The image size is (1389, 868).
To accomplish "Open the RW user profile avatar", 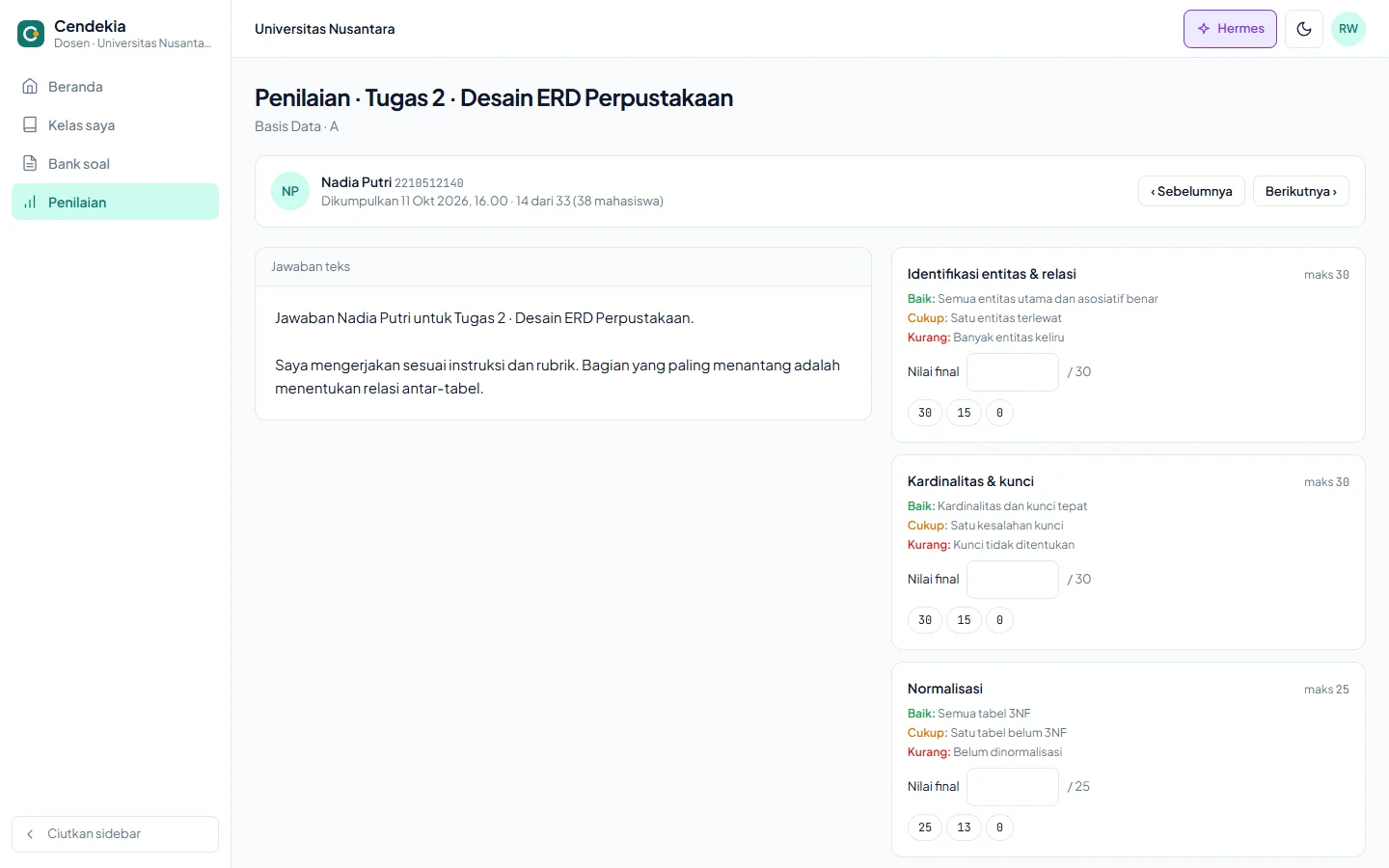I will pyautogui.click(x=1348, y=29).
